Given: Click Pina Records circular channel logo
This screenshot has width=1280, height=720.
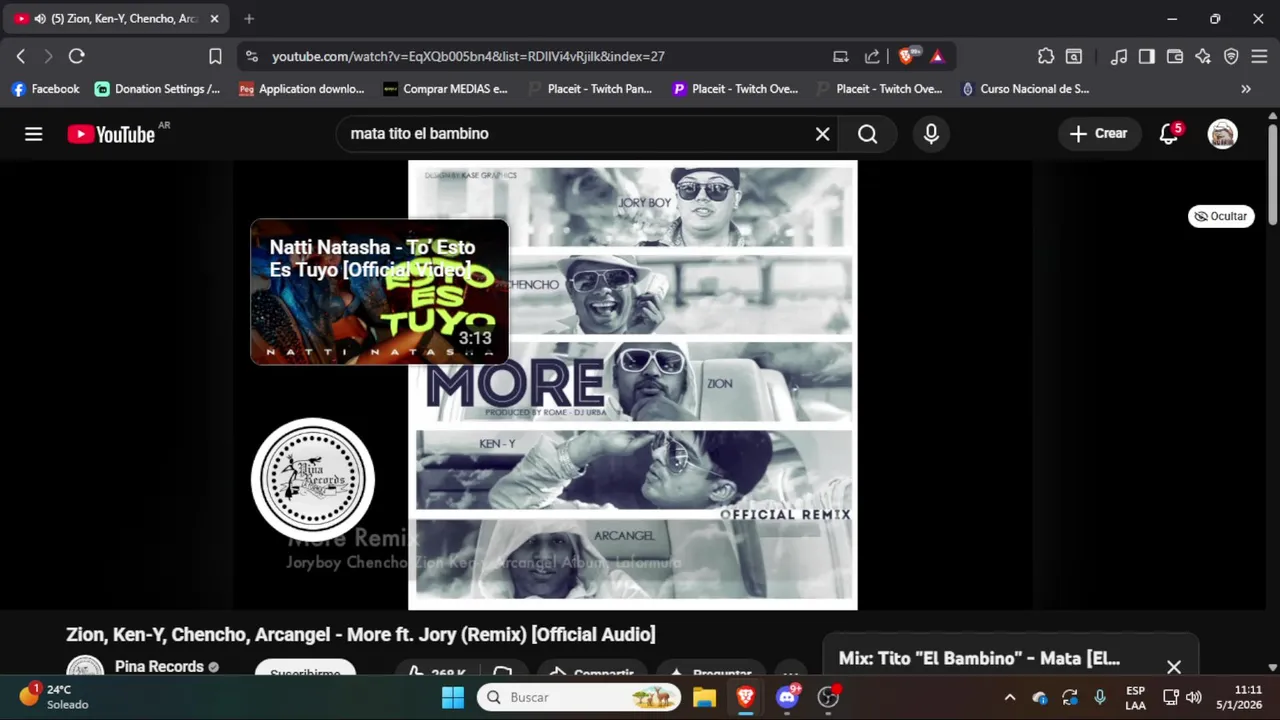Looking at the screenshot, I should tap(313, 479).
